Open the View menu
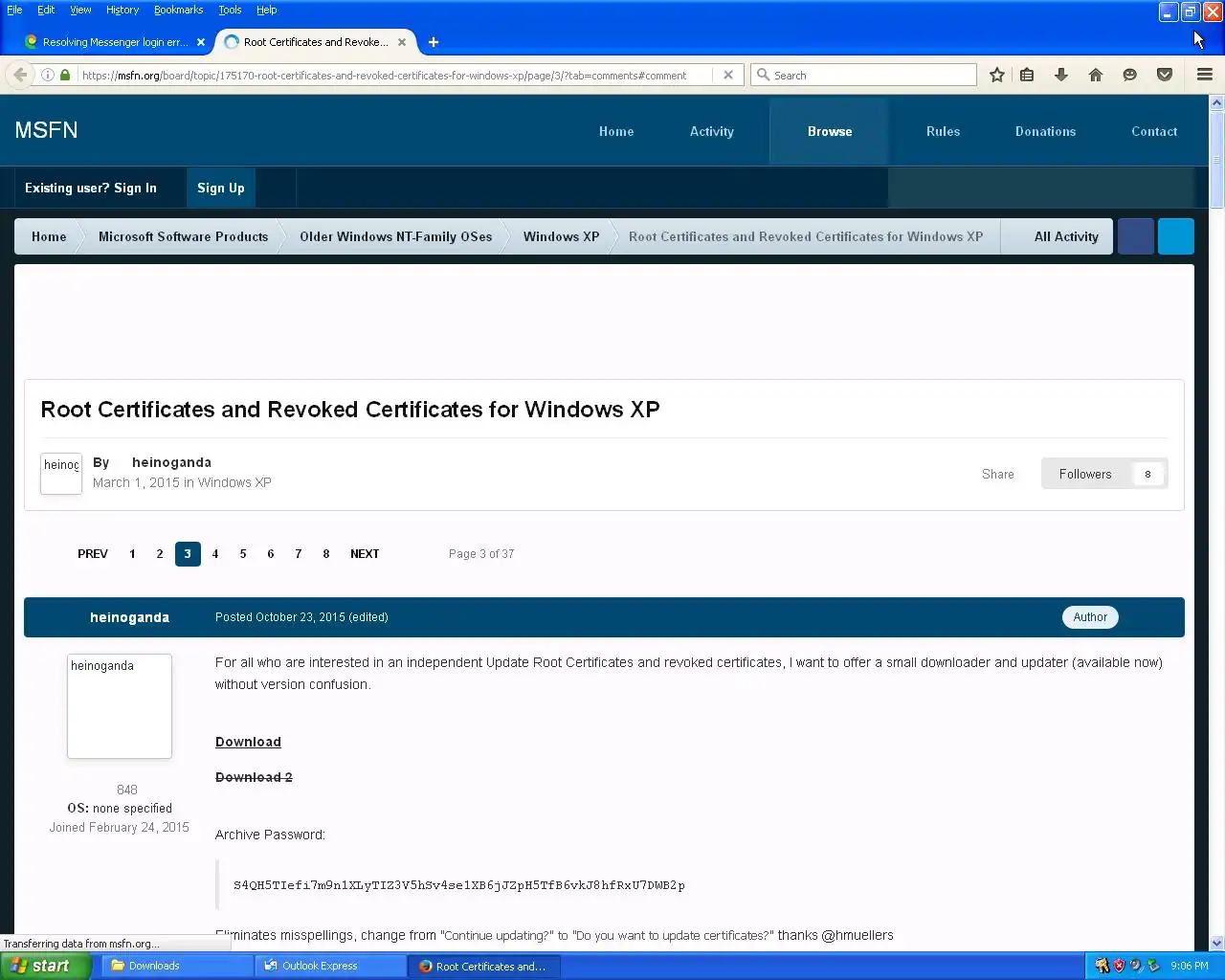Screen dimensions: 1225x980 pyautogui.click(x=80, y=10)
